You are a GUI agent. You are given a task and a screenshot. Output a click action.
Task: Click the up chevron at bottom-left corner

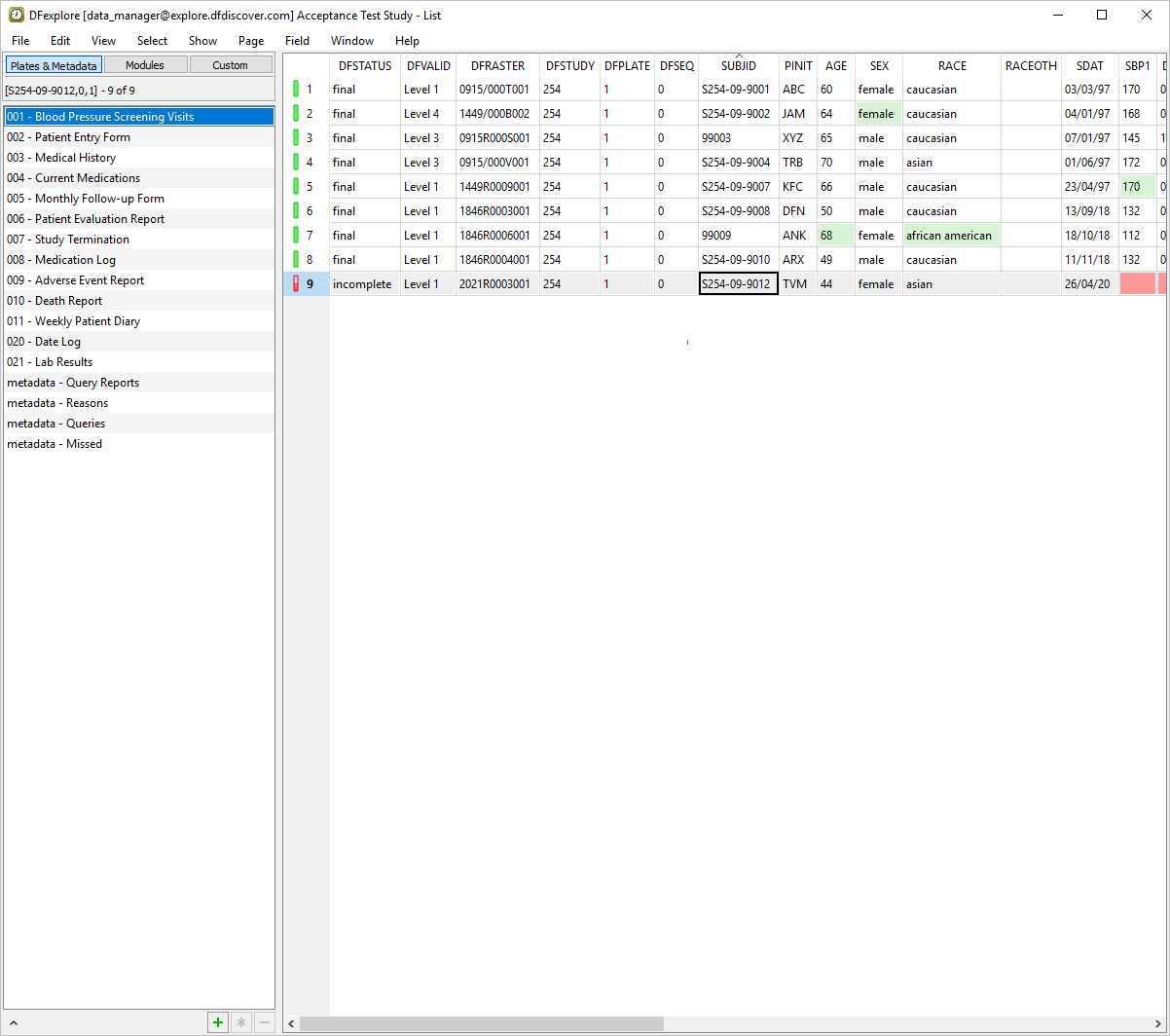pyautogui.click(x=14, y=1023)
